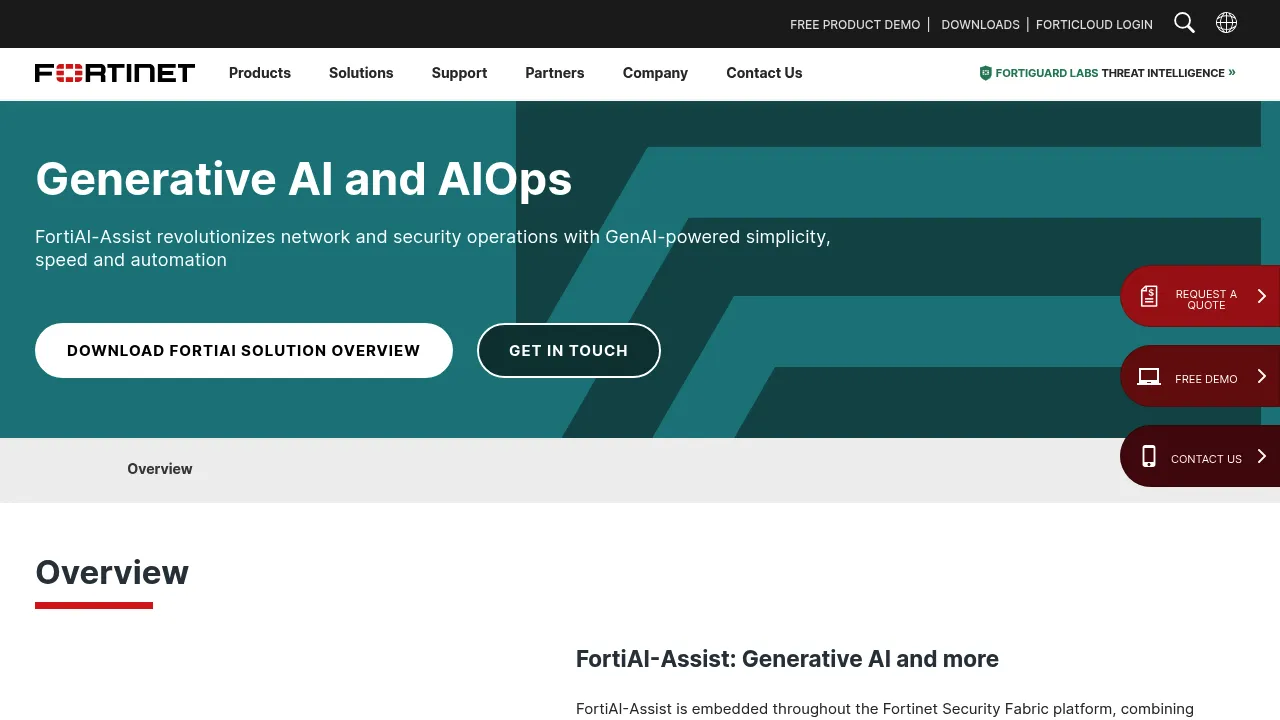Click the FortiAI-Assist revolutionizes network tagline
The width and height of the screenshot is (1280, 720).
[x=433, y=248]
